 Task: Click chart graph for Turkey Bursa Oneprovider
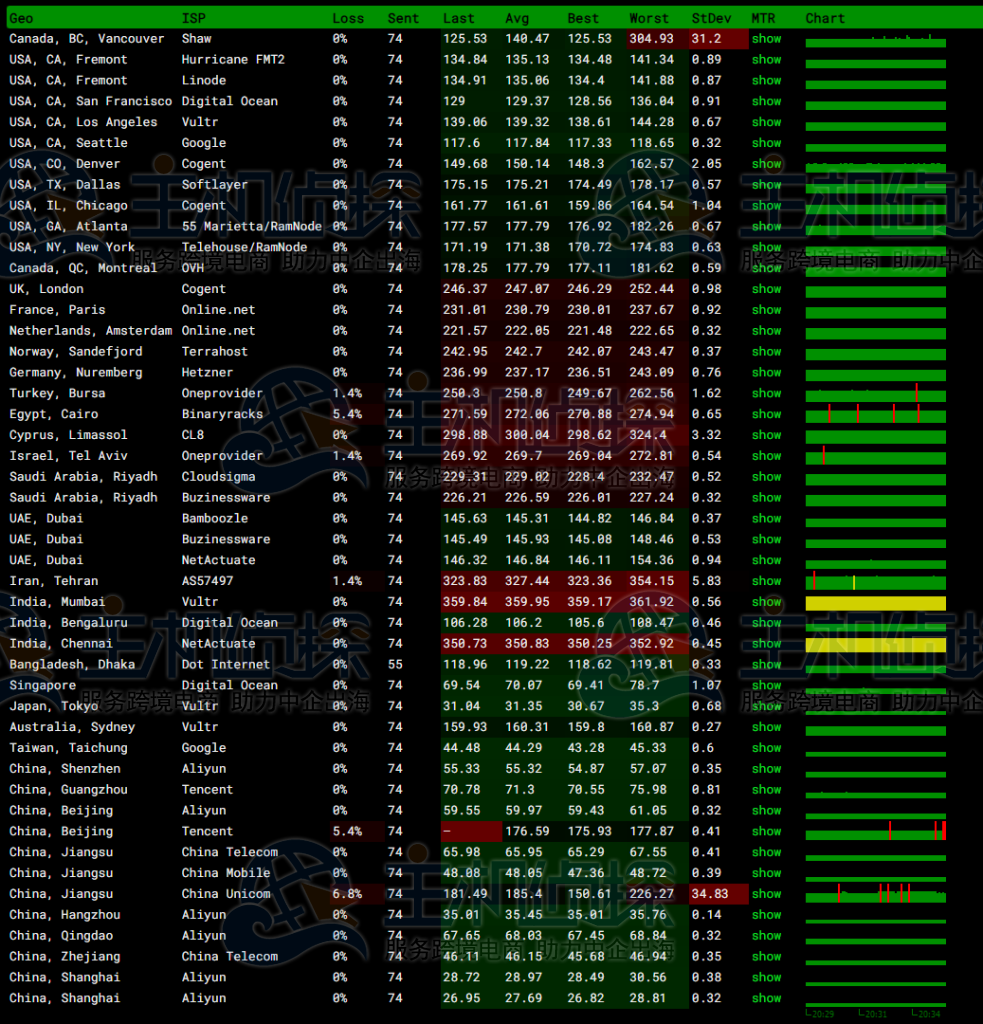point(875,393)
